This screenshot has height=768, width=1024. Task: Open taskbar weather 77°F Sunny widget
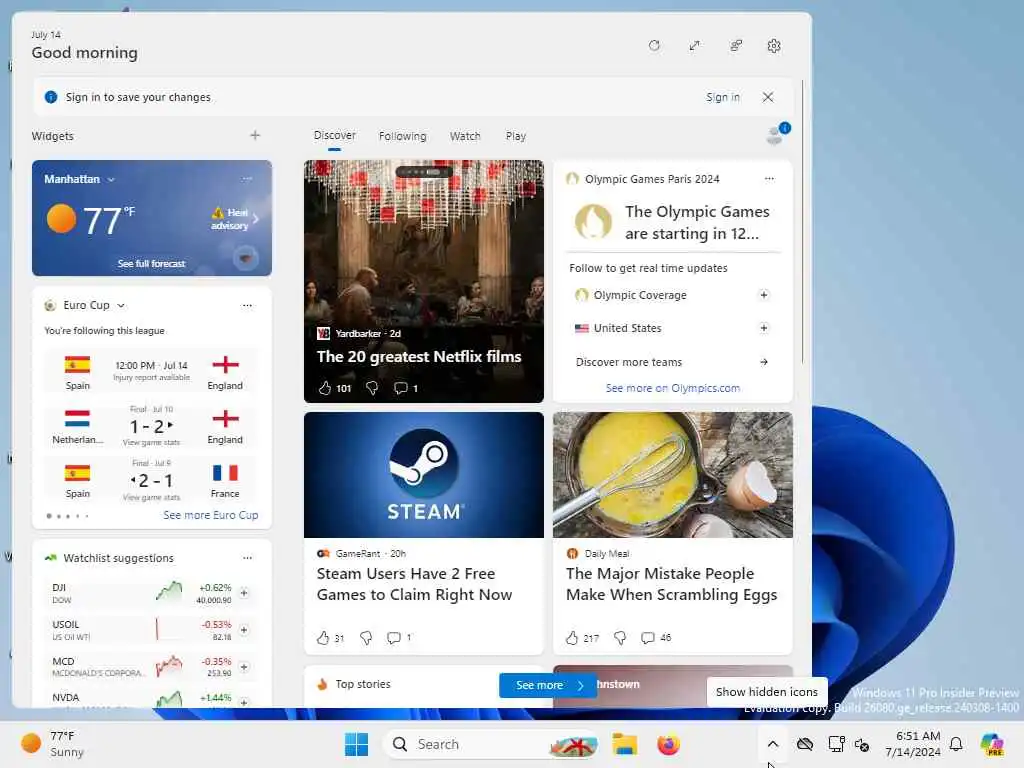click(x=54, y=744)
